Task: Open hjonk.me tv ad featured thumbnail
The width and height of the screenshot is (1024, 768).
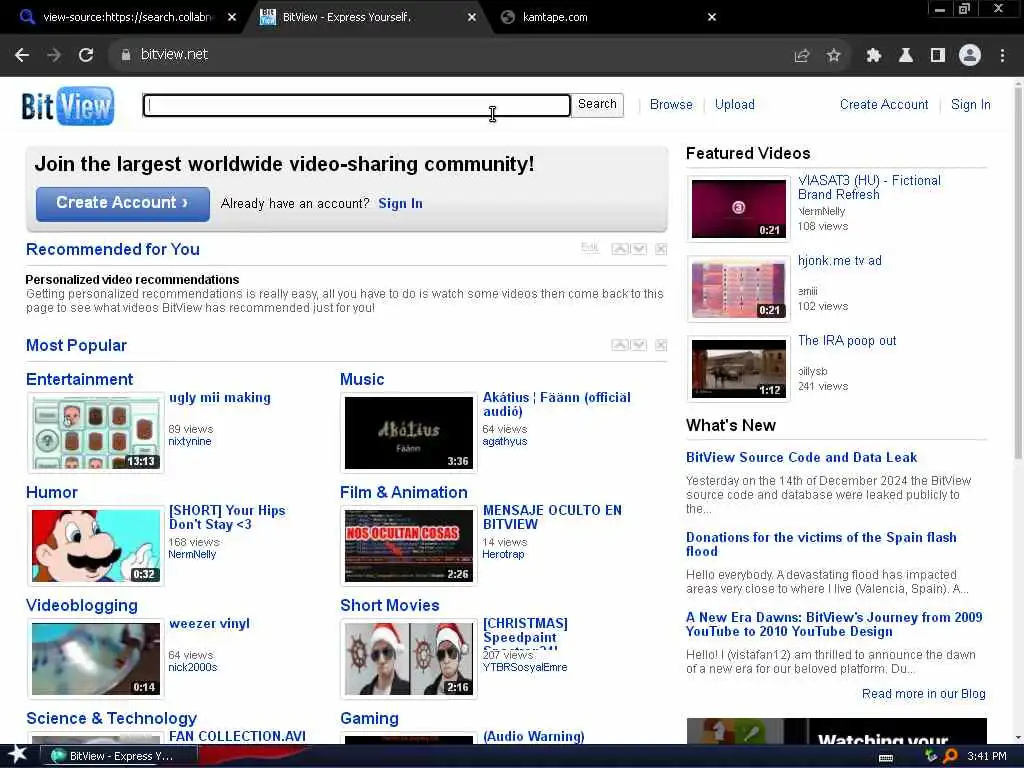Action: [x=739, y=289]
